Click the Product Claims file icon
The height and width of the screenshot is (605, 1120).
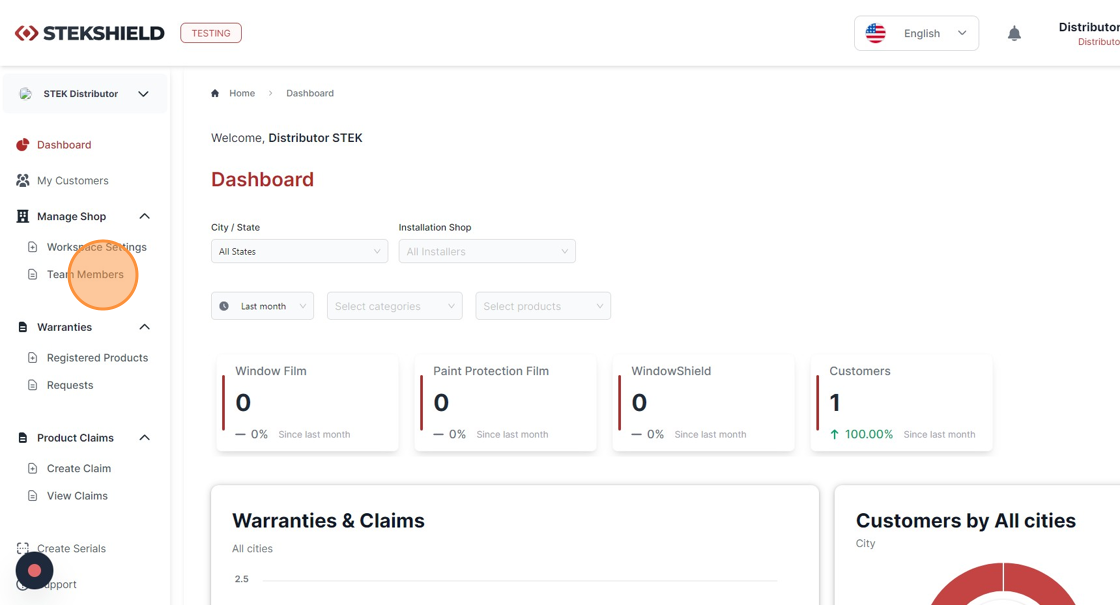pos(23,438)
